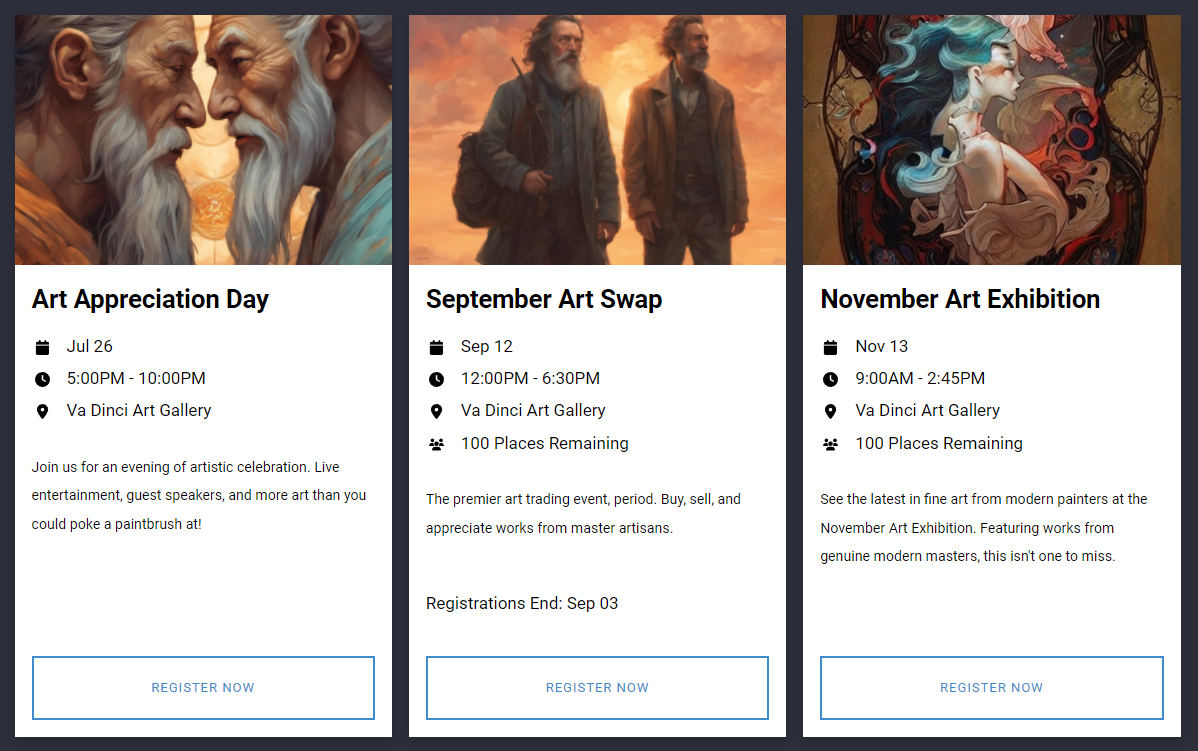Click the location pin in Art Appreciation Day card
Viewport: 1198px width, 751px height.
[x=43, y=412]
